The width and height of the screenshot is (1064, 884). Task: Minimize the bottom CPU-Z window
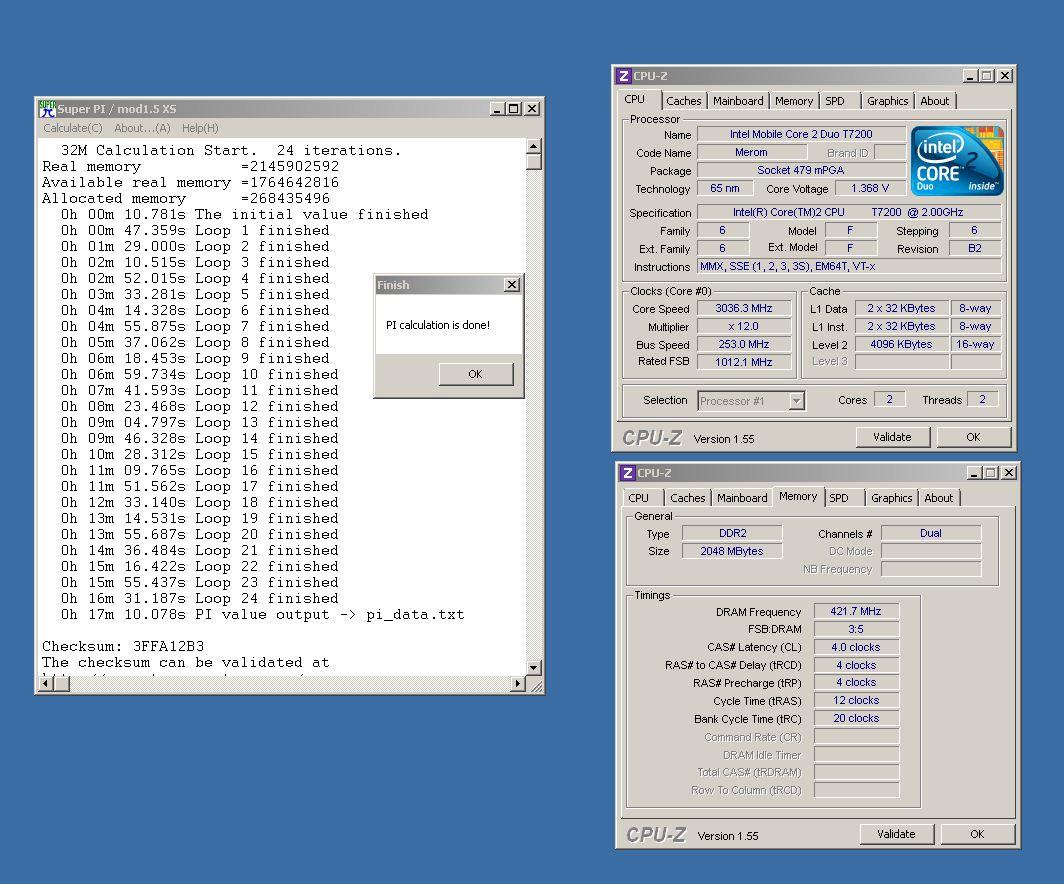[x=974, y=473]
